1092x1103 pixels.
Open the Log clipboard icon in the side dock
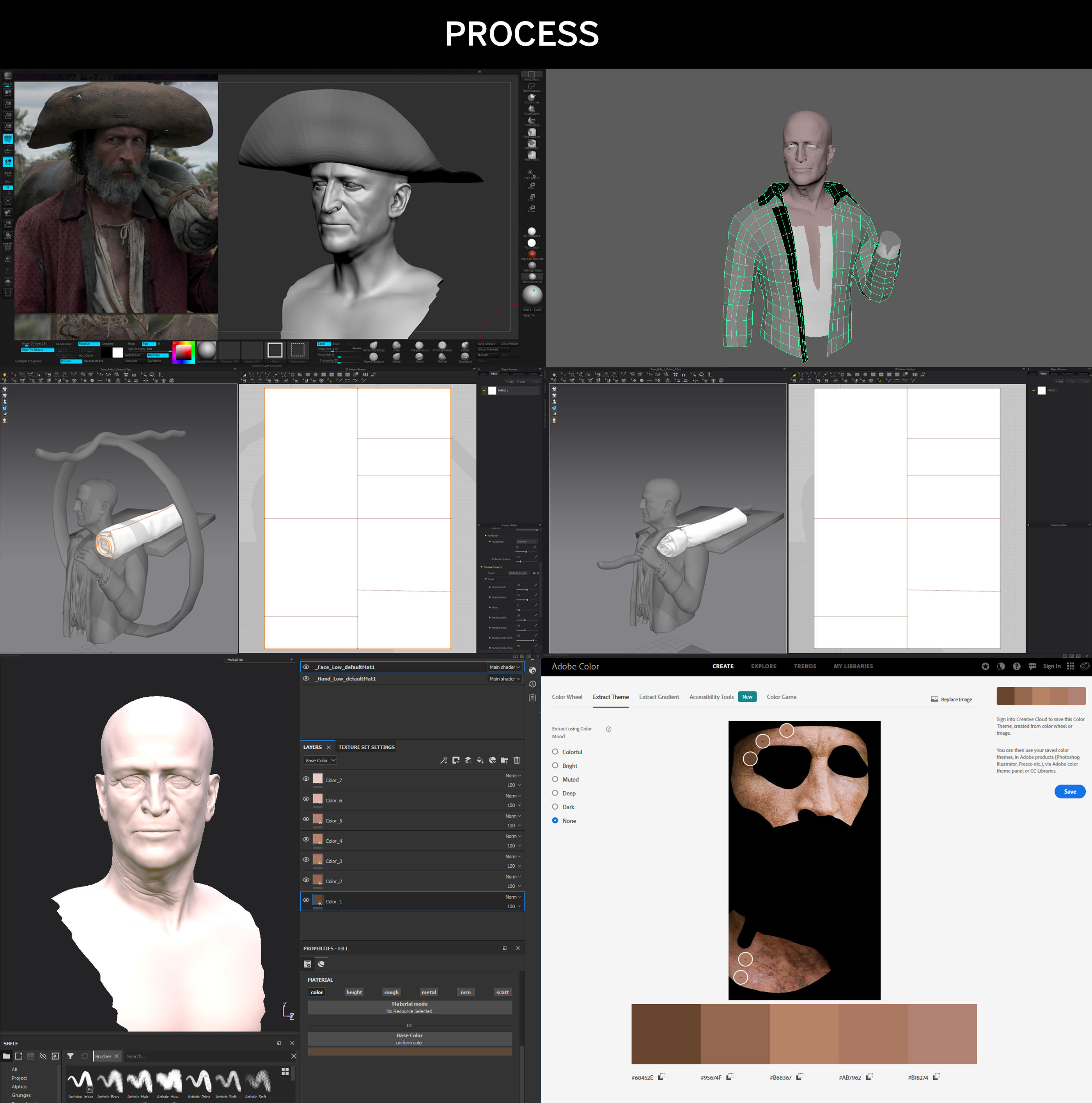click(x=532, y=698)
